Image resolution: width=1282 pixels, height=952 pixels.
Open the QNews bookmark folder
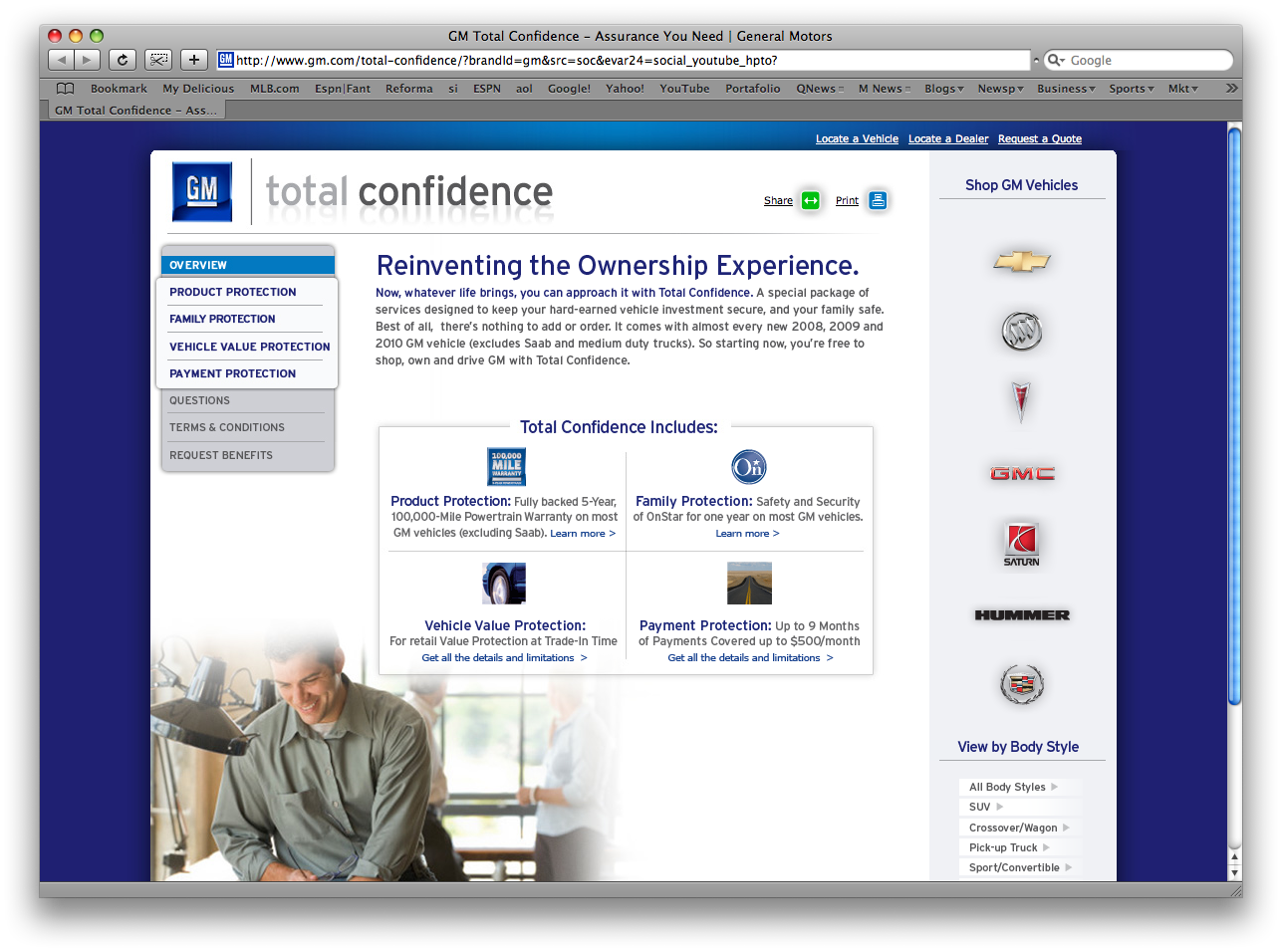(820, 89)
